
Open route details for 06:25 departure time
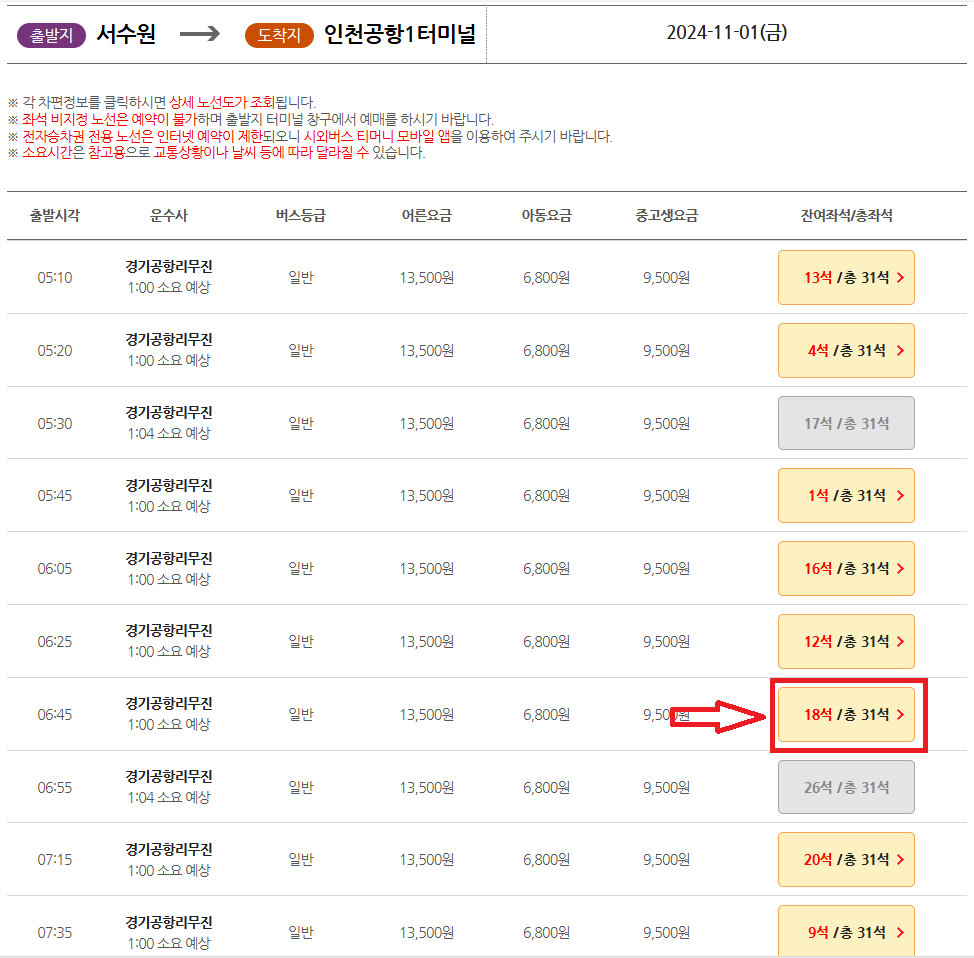[55, 641]
